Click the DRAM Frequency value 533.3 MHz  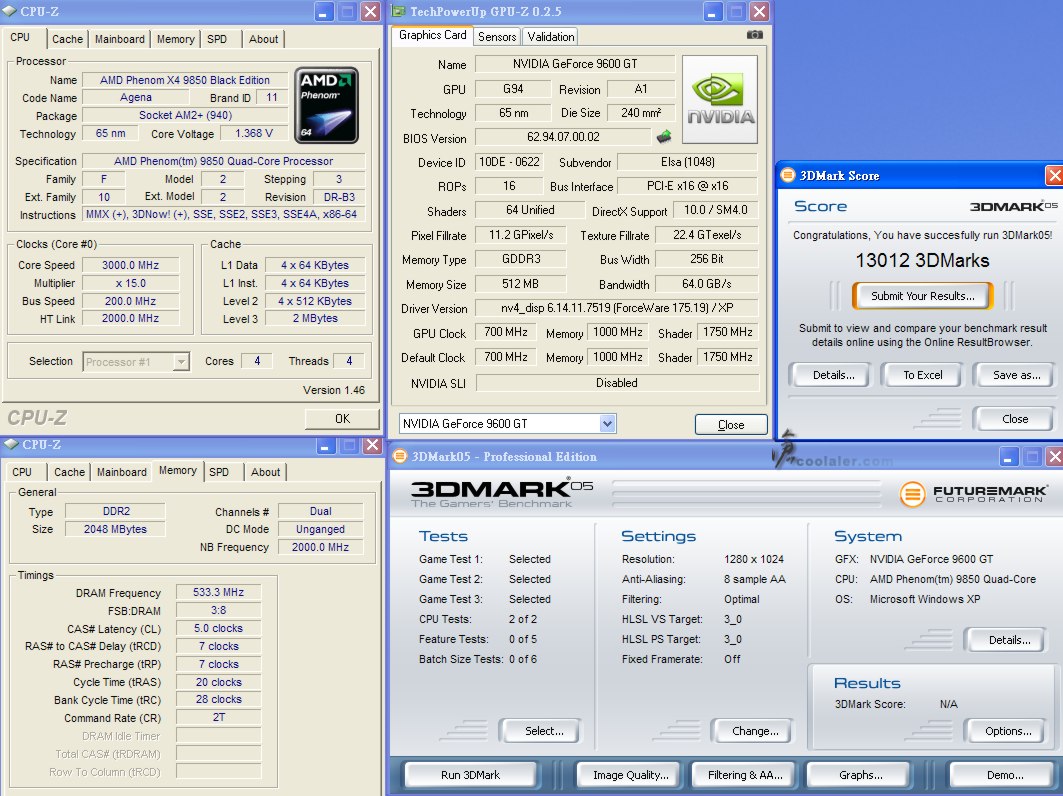[x=218, y=592]
